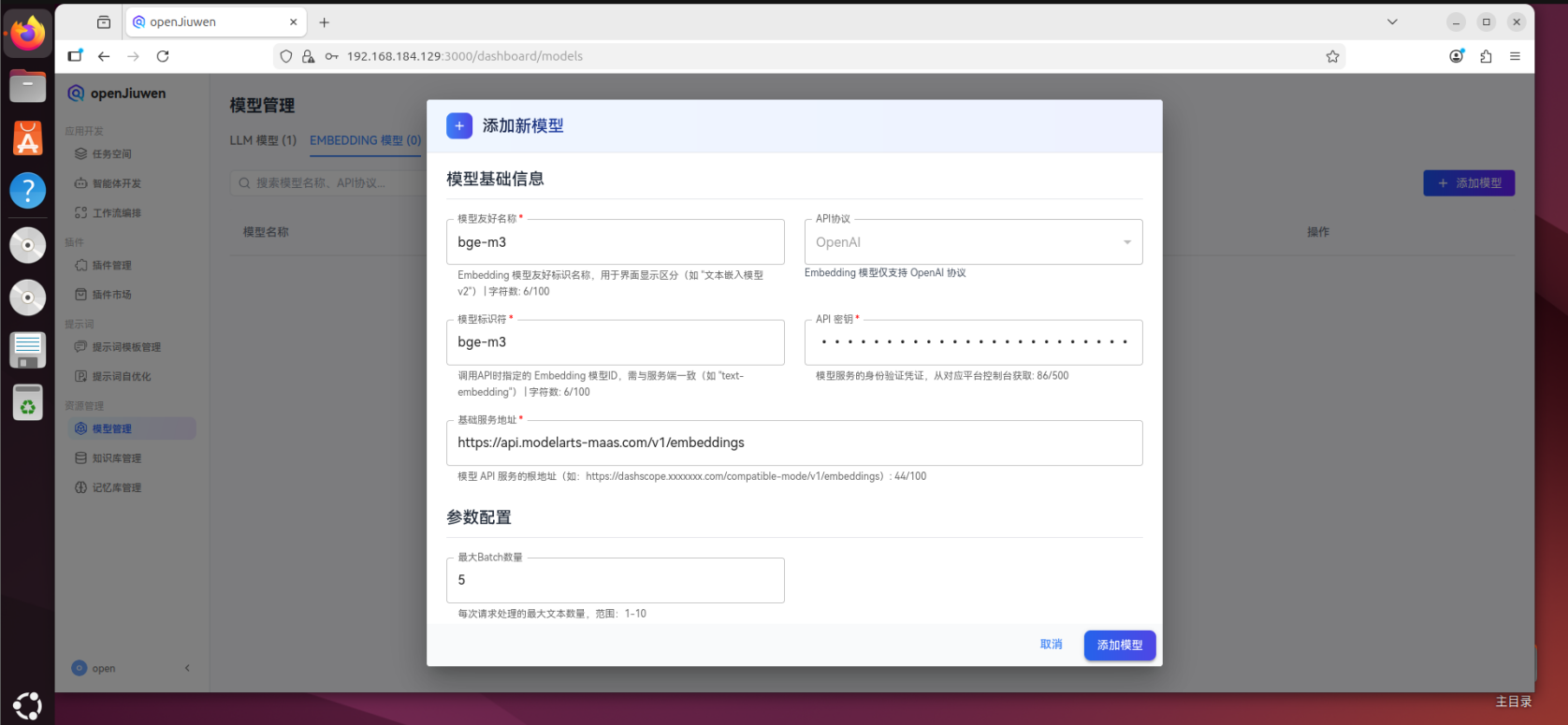Click the 操作 column header

point(1318,232)
